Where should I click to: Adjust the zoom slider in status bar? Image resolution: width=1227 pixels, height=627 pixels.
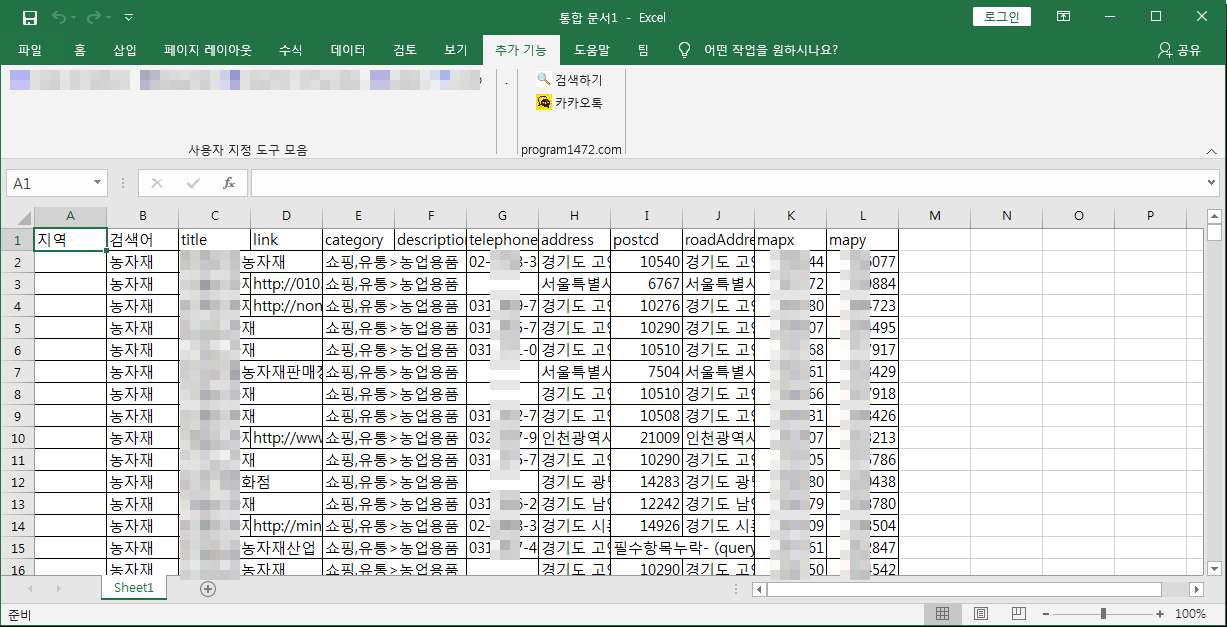click(1103, 613)
